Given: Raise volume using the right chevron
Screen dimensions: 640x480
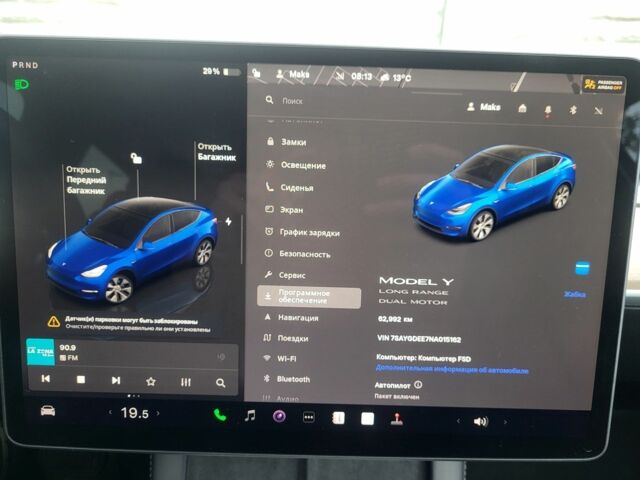Looking at the screenshot, I should (504, 422).
